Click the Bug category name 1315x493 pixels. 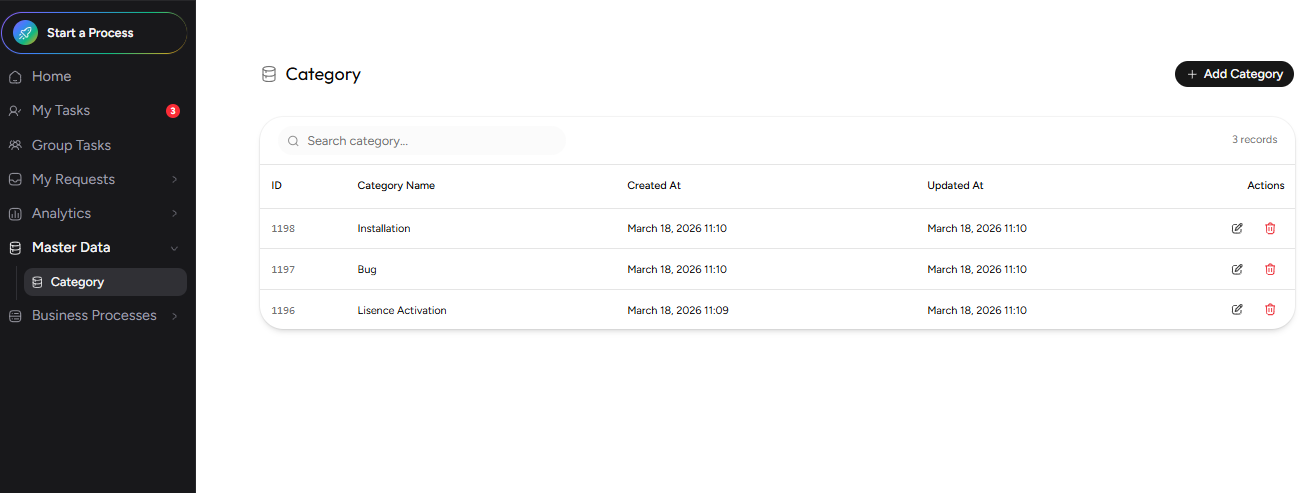tap(367, 270)
